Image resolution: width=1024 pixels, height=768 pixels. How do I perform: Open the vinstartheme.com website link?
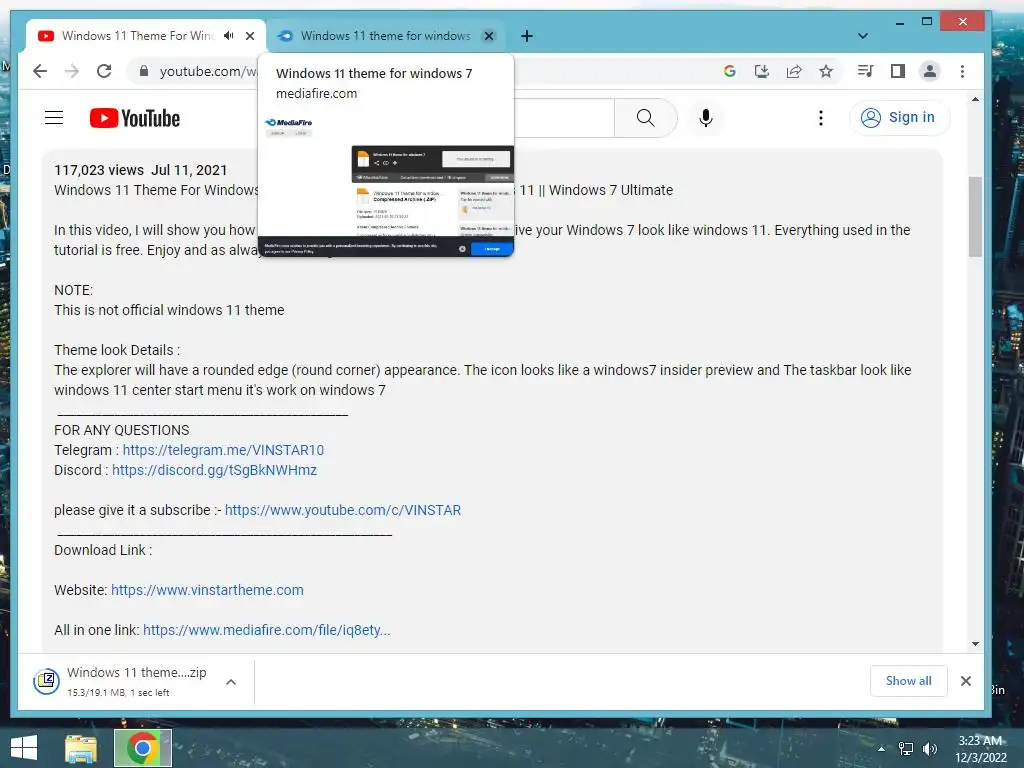pyautogui.click(x=207, y=590)
